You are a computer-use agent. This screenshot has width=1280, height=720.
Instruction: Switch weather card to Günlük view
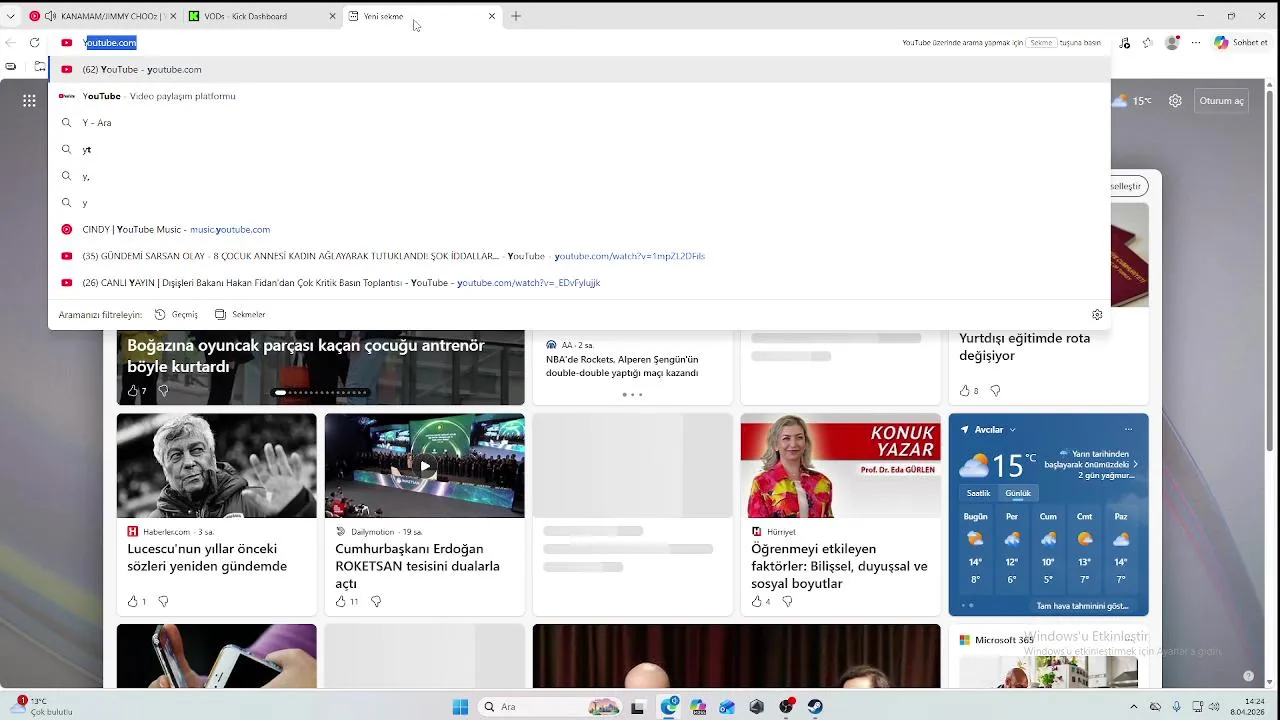pos(1018,493)
